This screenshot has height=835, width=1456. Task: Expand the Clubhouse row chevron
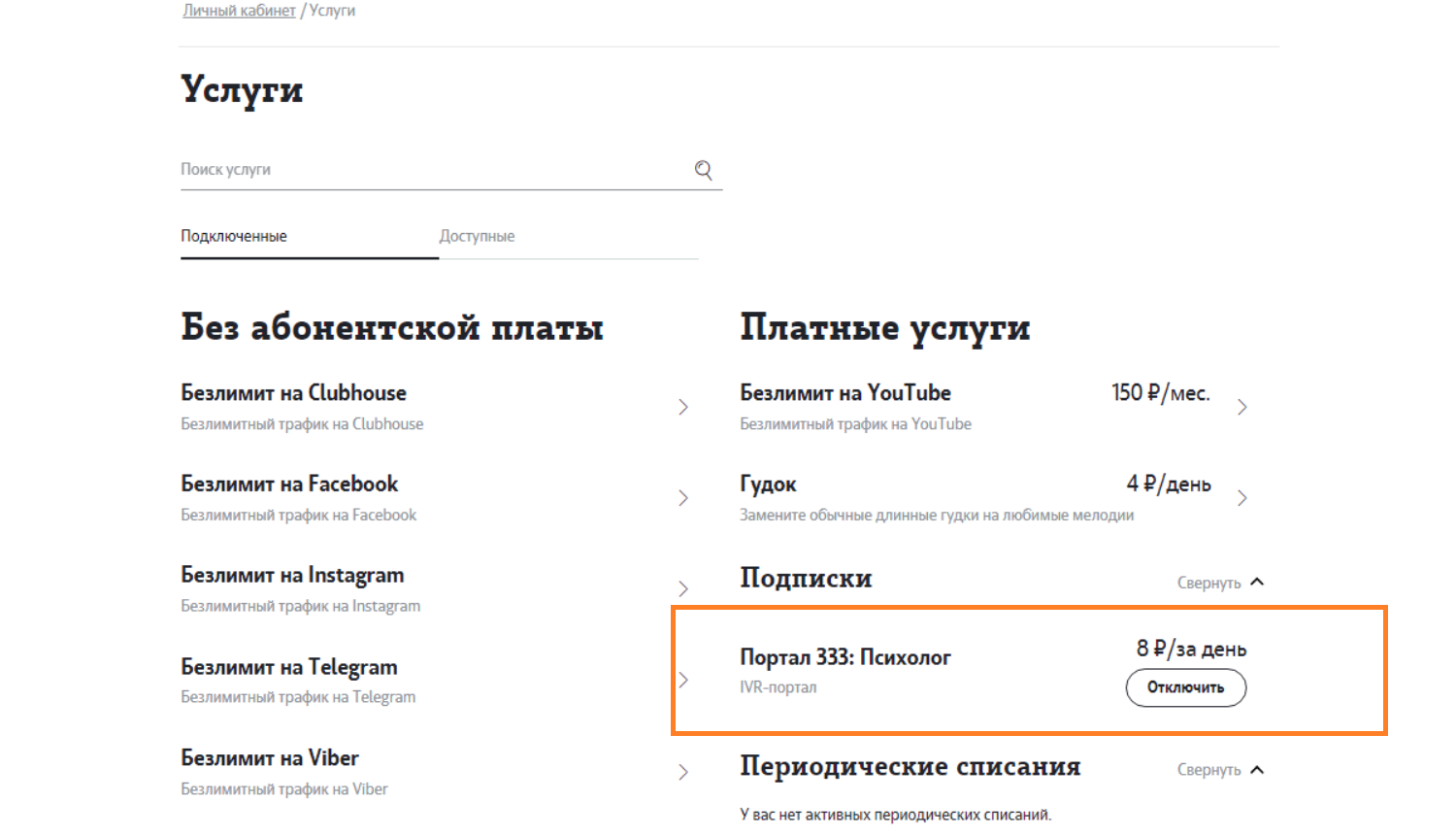(x=683, y=407)
